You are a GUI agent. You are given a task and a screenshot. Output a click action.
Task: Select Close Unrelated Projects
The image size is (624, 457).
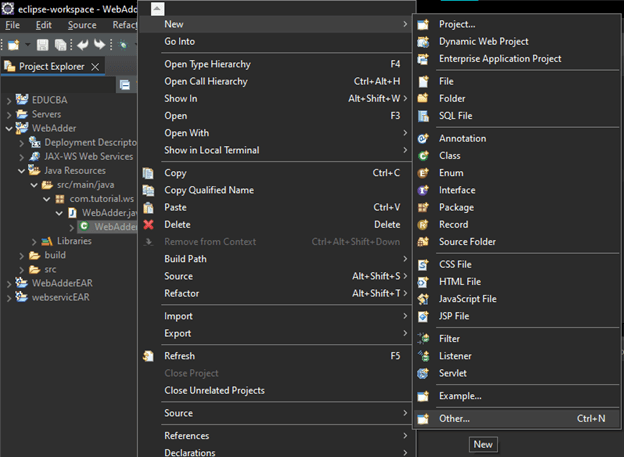[x=276, y=391]
